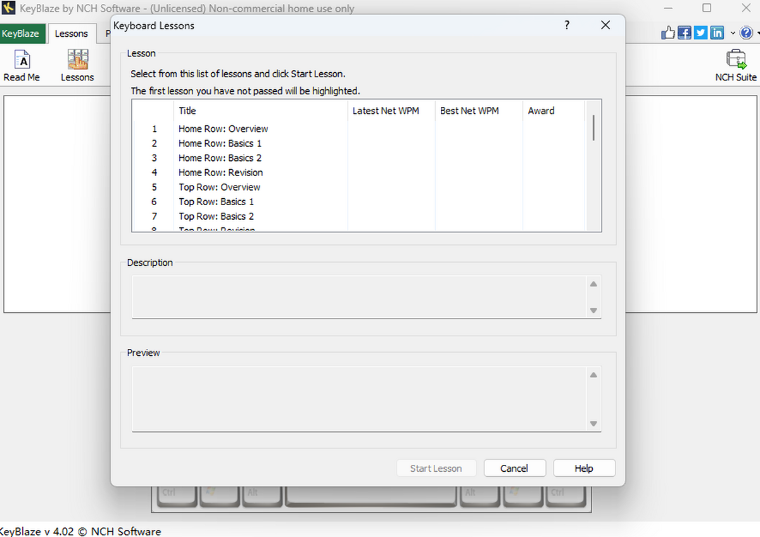This screenshot has width=760, height=537.
Task: Open the KeyBlaze menu tab
Action: [20, 33]
